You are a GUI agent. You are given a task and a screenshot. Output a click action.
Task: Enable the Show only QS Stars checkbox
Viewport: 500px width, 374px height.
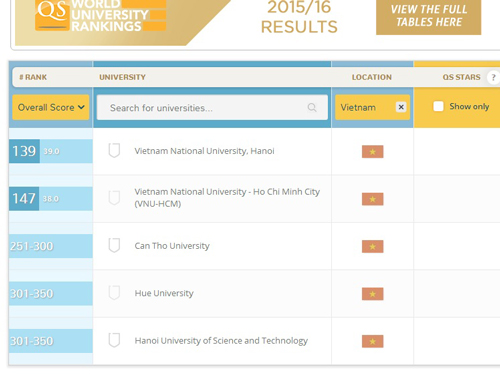pyautogui.click(x=438, y=107)
